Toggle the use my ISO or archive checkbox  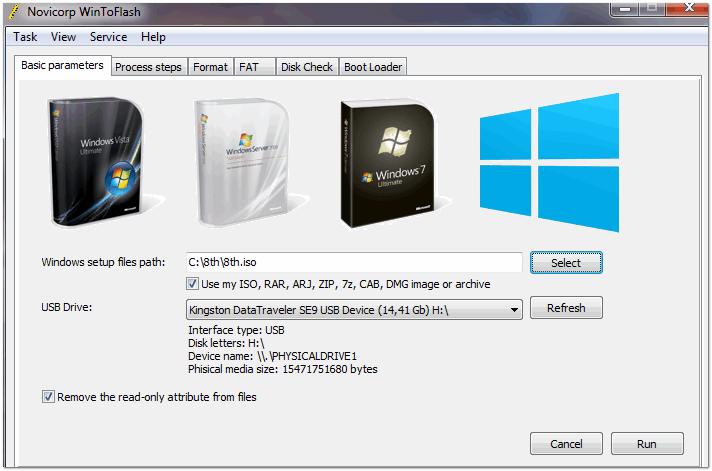coord(192,284)
